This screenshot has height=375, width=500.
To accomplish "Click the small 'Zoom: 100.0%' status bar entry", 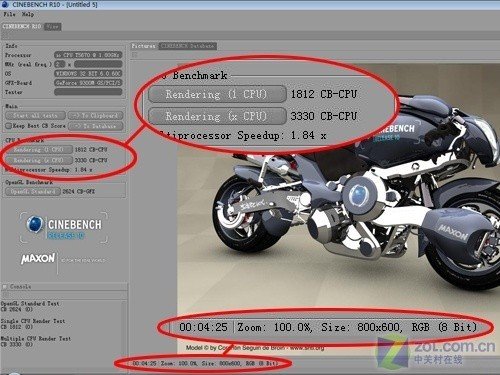I will (x=179, y=363).
